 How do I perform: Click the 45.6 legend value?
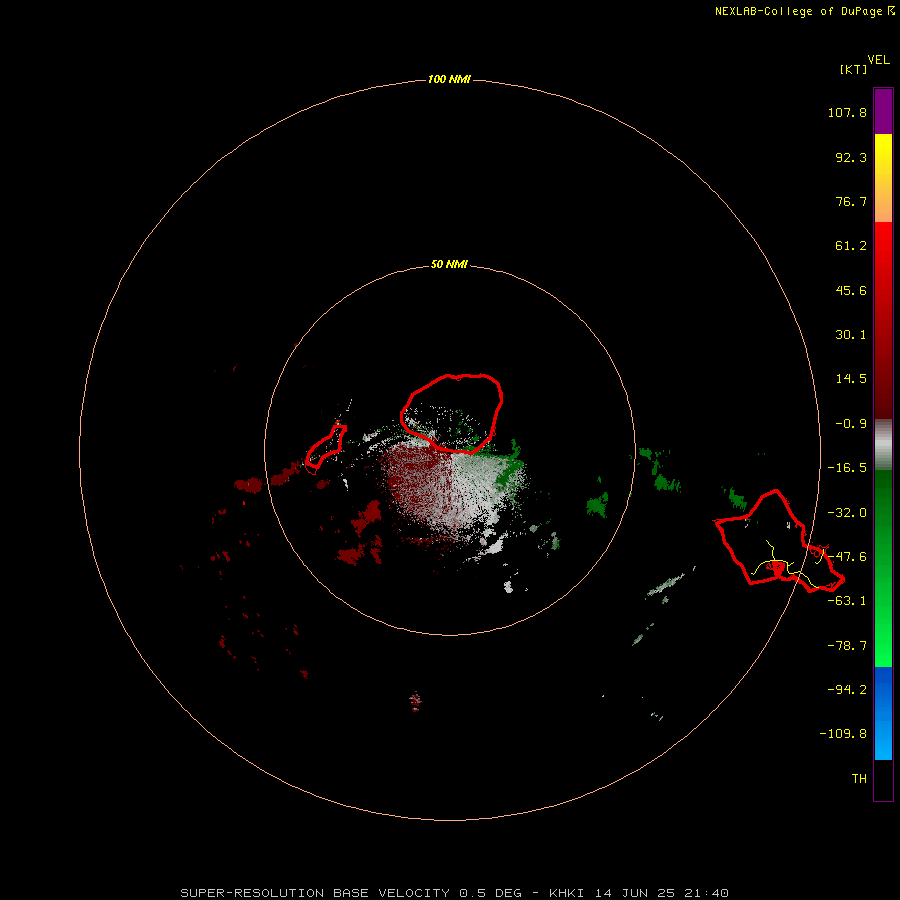[851, 290]
